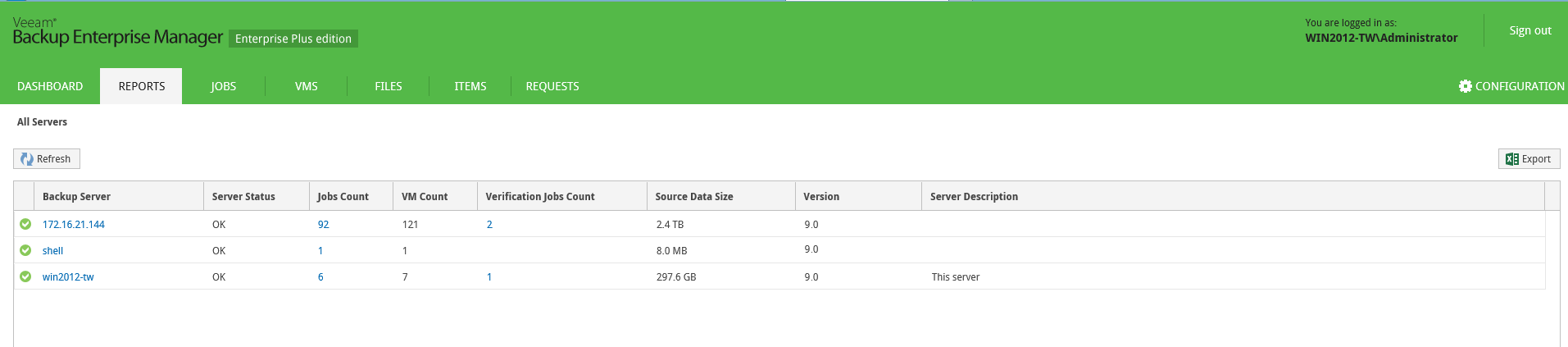Open the Dashboard tab
This screenshot has width=1568, height=347.
50,86
